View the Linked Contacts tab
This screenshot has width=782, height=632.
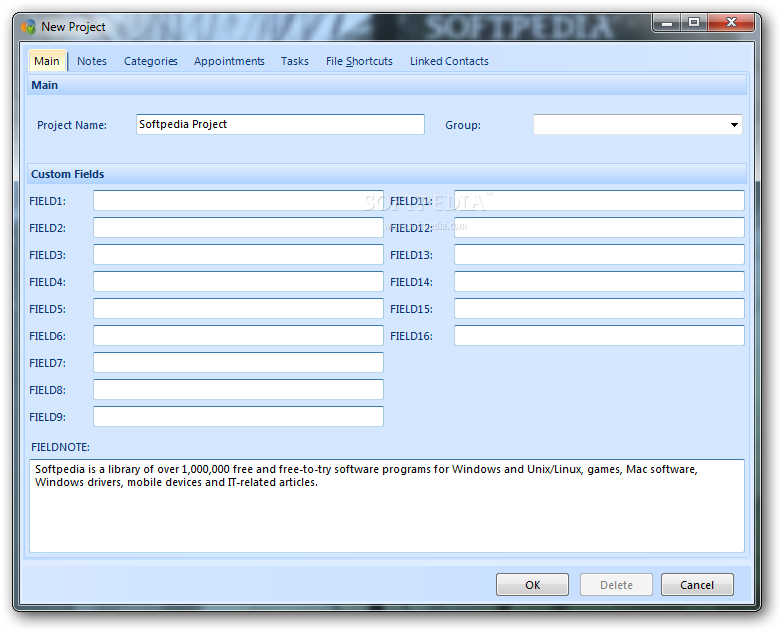point(449,61)
